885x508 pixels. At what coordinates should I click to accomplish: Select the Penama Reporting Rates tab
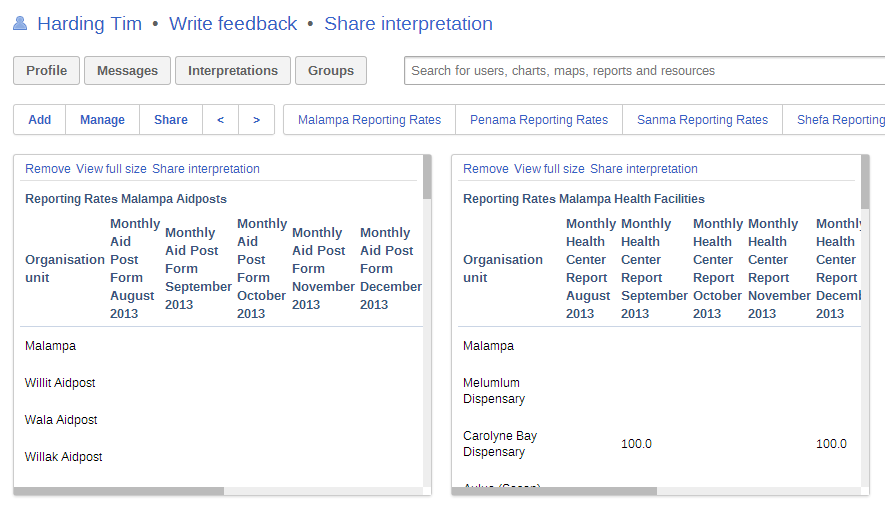[539, 120]
